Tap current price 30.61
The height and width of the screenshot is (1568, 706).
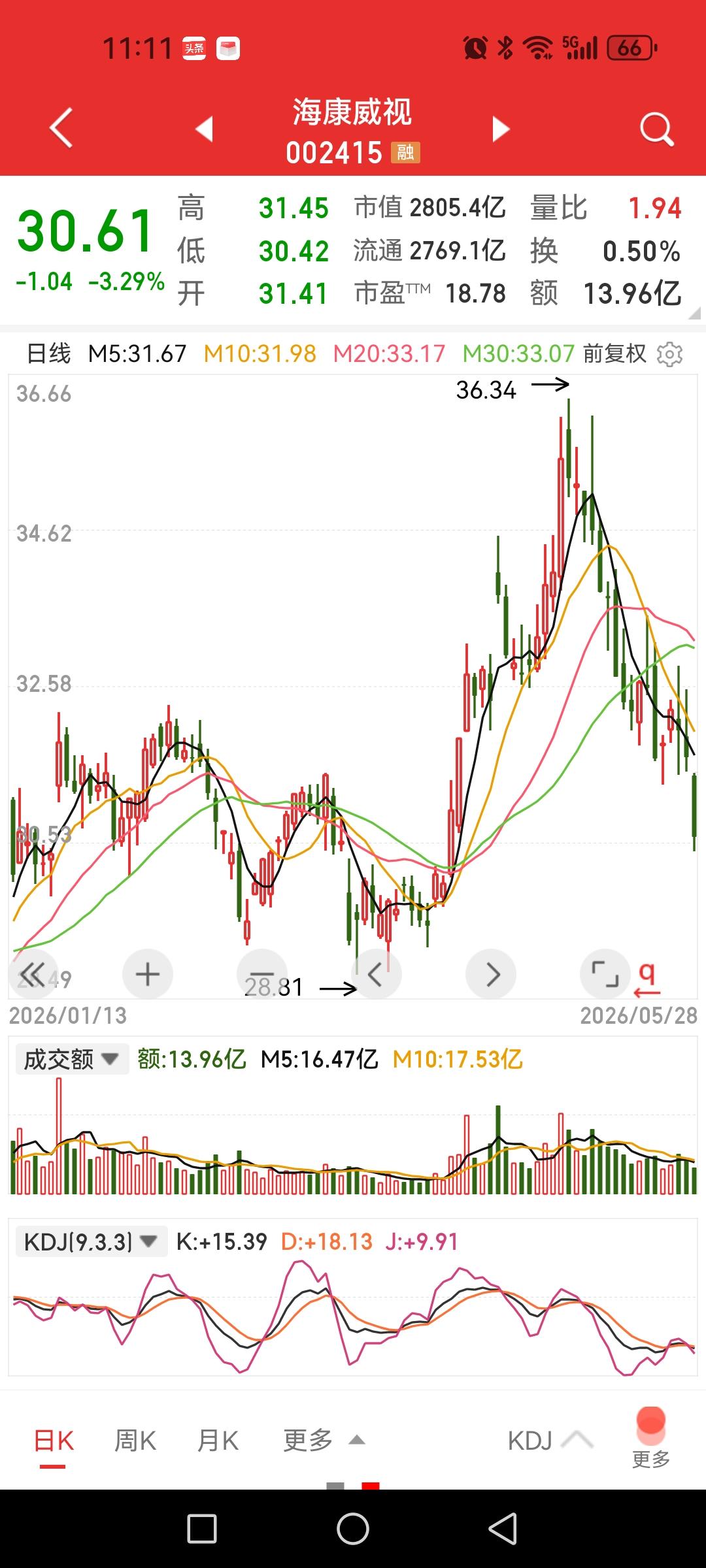[86, 231]
